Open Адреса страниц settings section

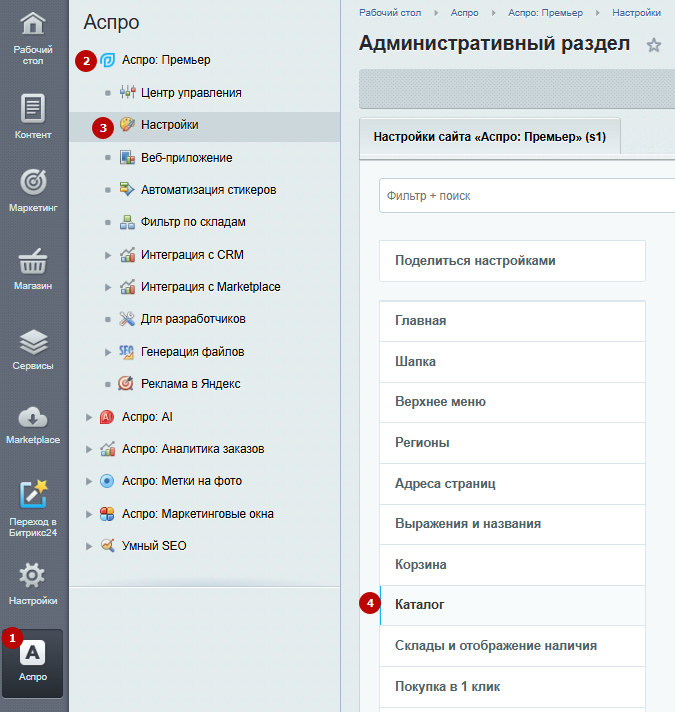coord(512,484)
